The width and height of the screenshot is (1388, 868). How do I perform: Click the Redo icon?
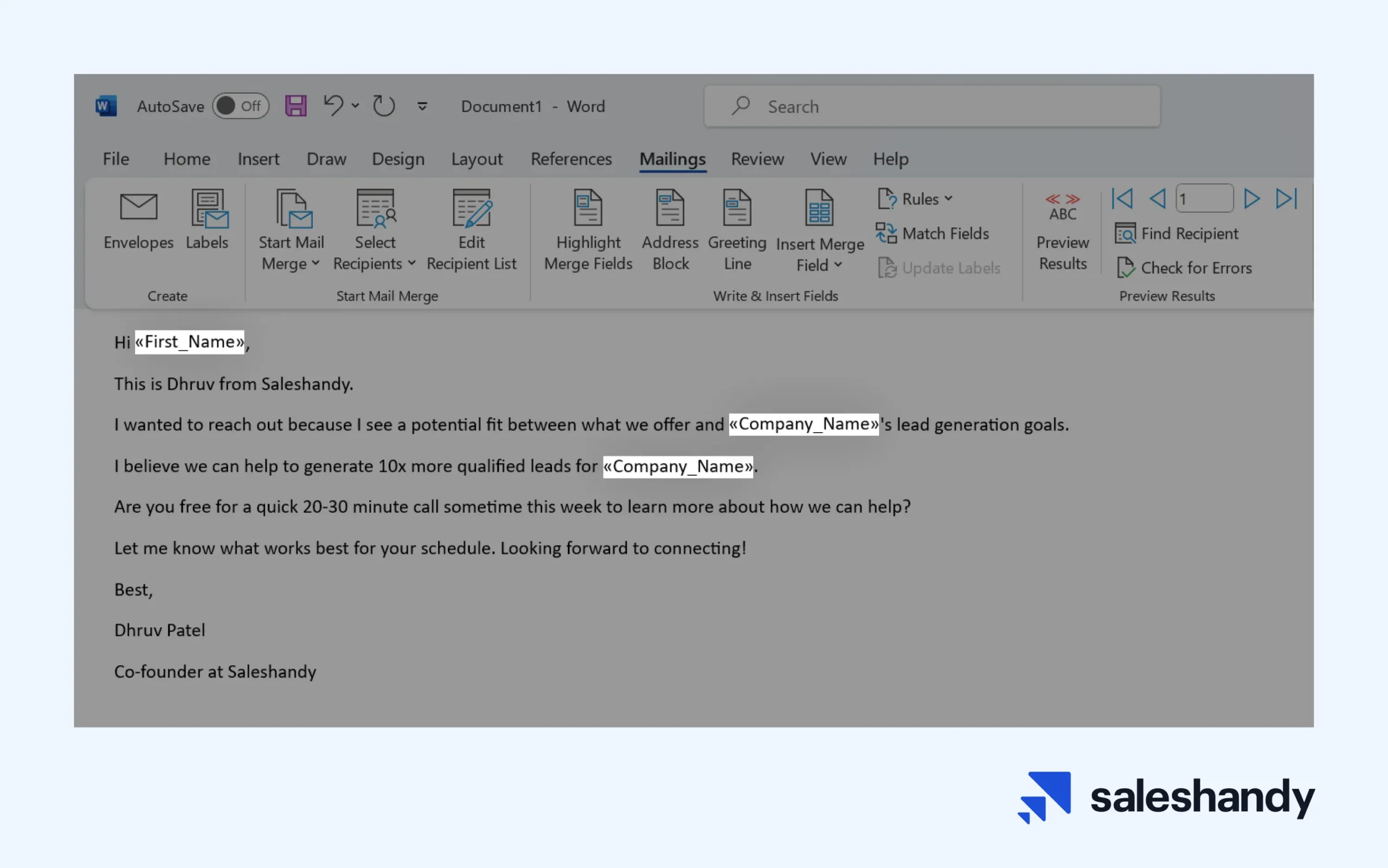(383, 106)
